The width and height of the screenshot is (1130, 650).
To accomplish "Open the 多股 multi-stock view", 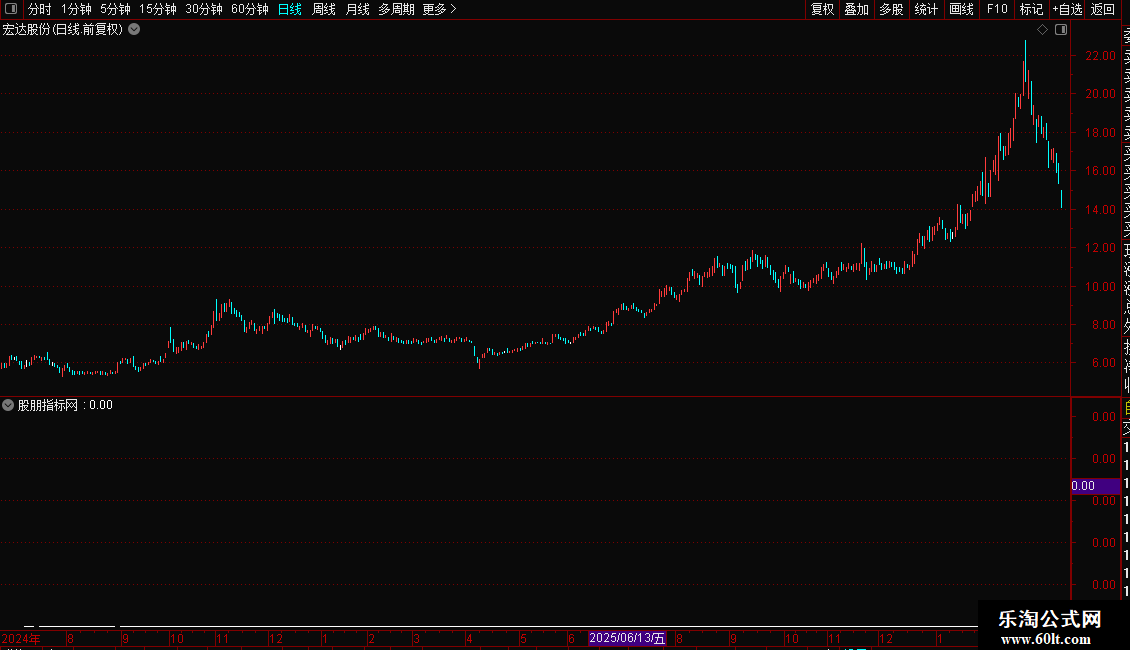I will point(891,9).
